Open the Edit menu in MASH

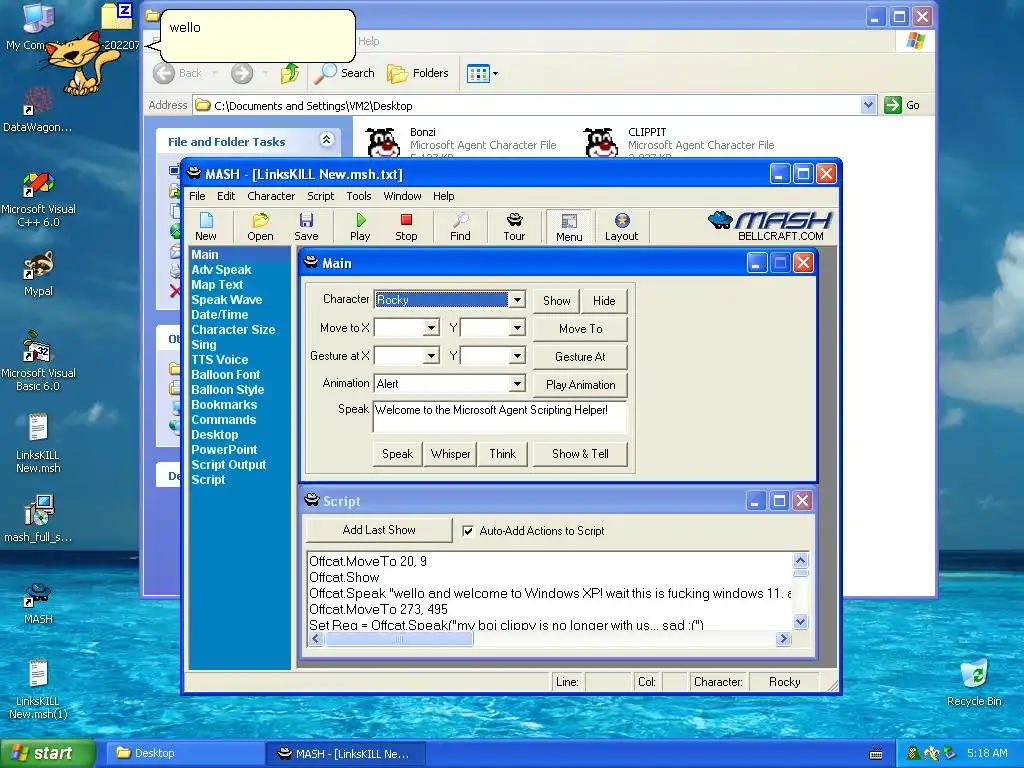click(x=226, y=196)
